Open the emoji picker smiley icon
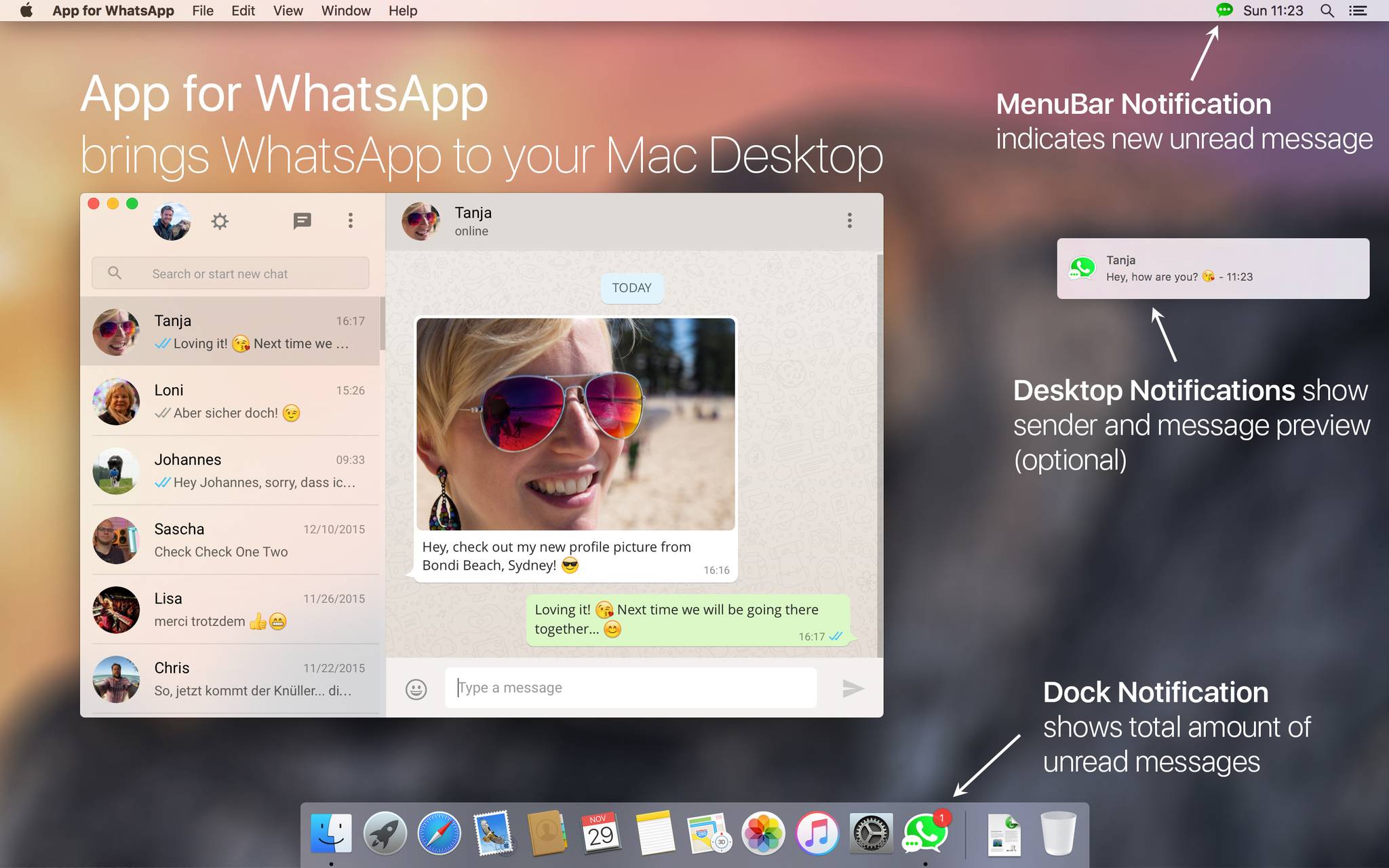This screenshot has width=1389, height=868. [x=416, y=689]
